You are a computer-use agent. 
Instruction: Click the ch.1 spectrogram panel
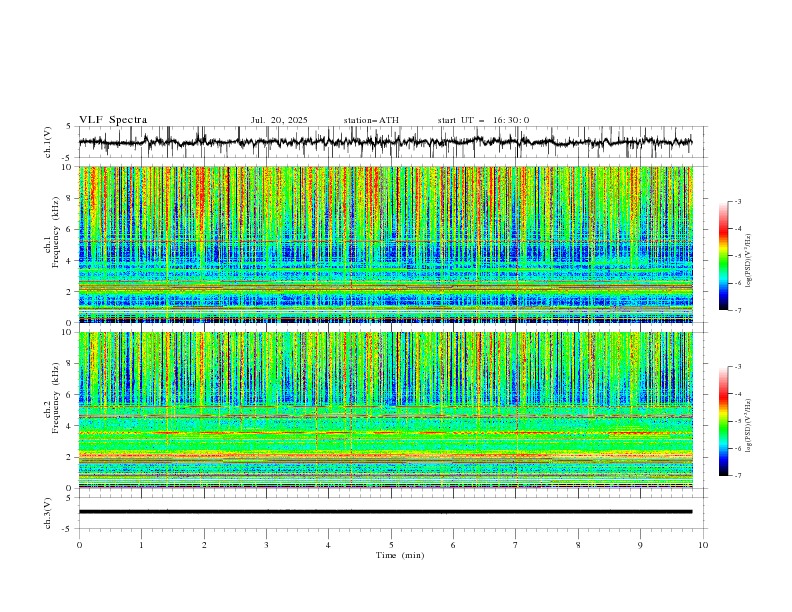tap(386, 244)
